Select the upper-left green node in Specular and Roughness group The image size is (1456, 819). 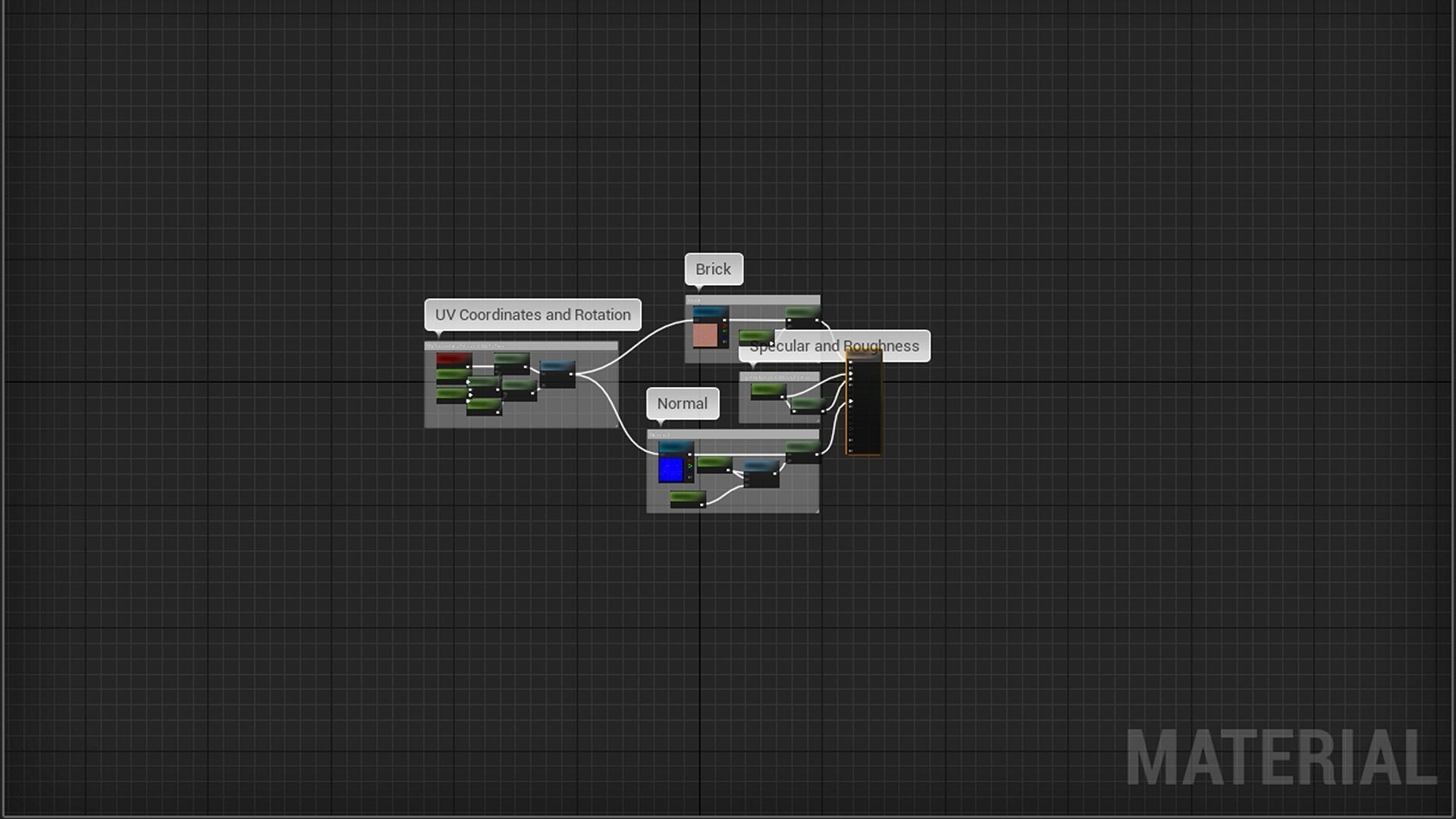click(767, 391)
